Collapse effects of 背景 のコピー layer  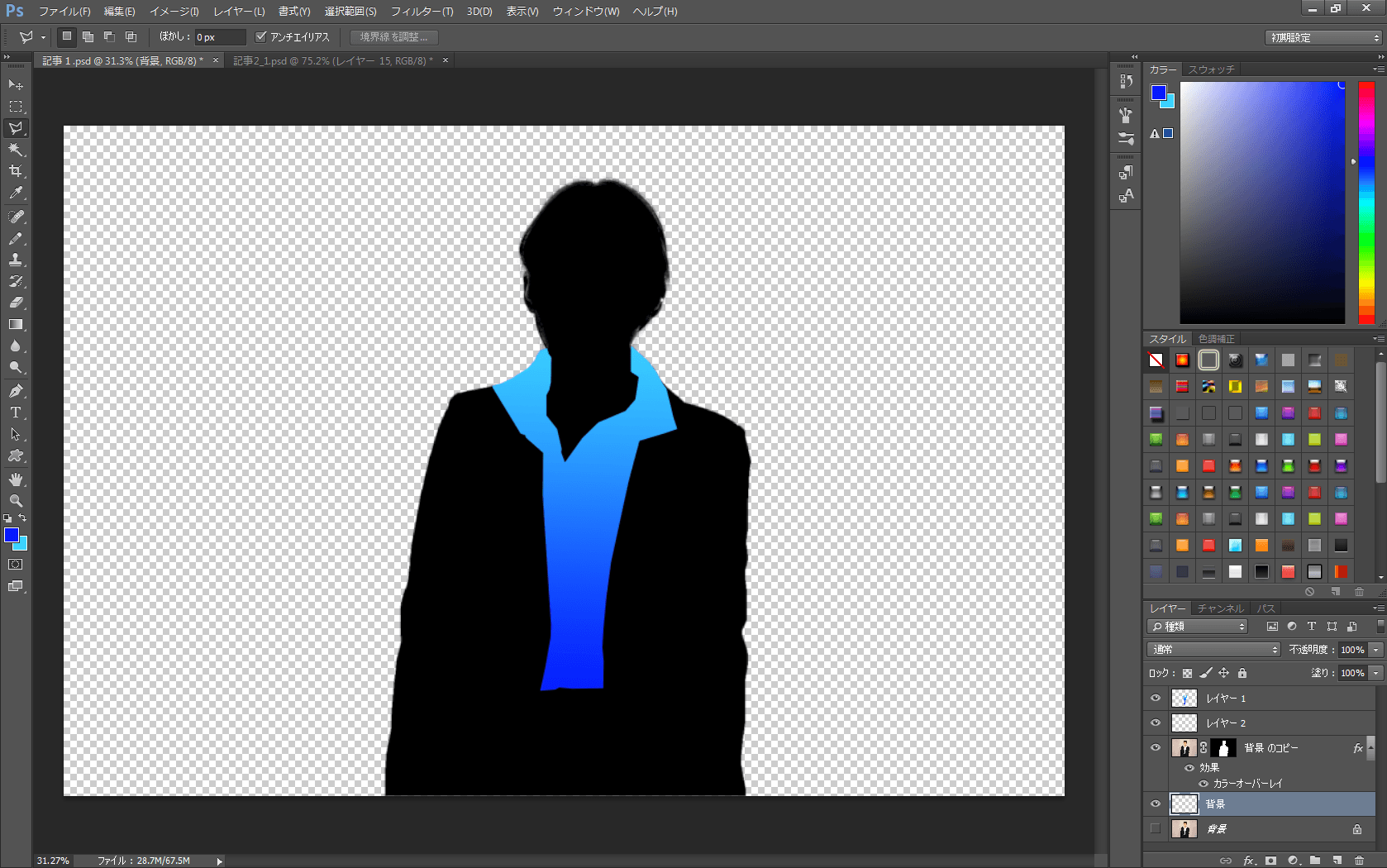(1370, 748)
